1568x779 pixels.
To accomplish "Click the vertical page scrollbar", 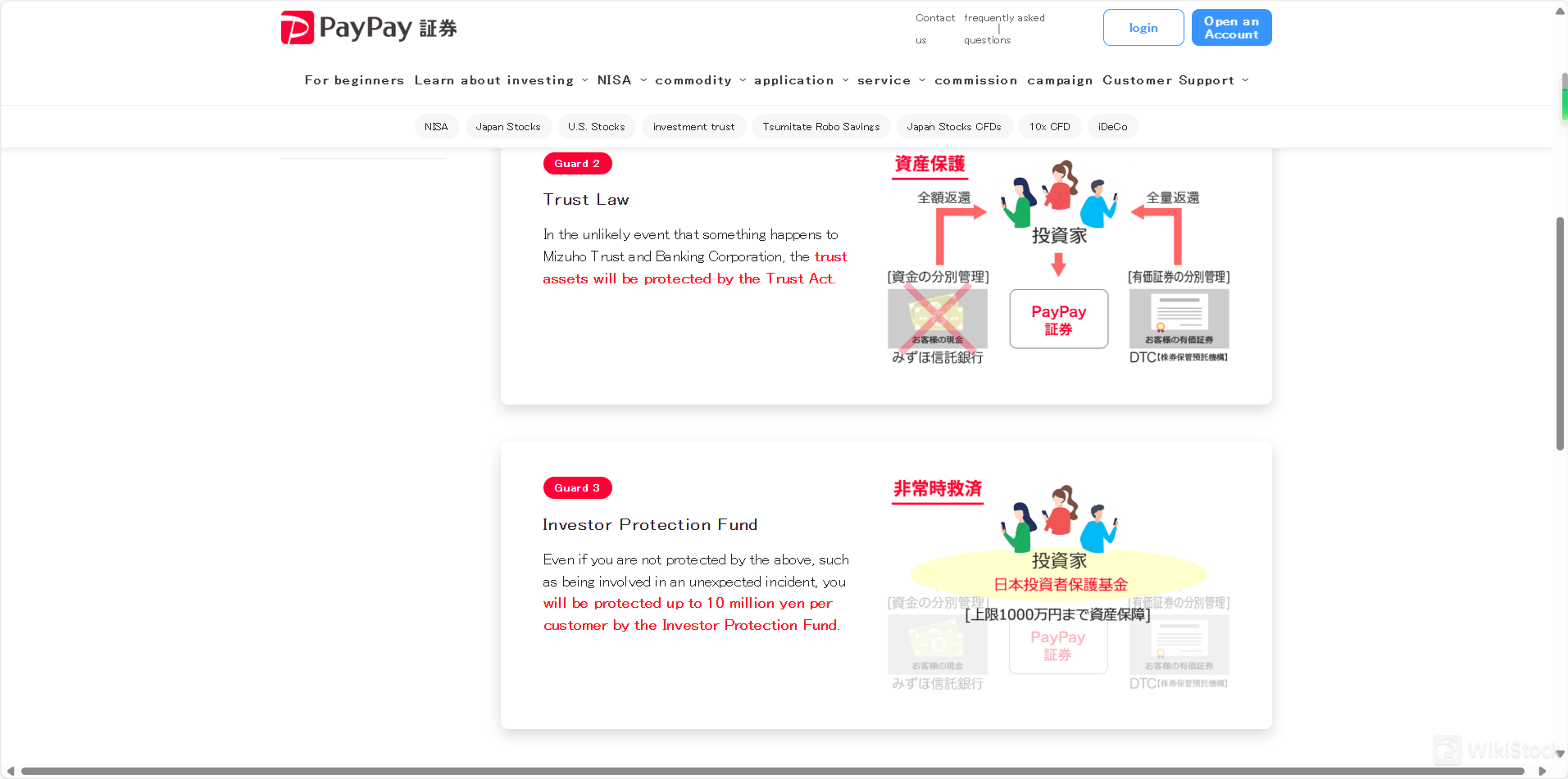I will pyautogui.click(x=1561, y=333).
